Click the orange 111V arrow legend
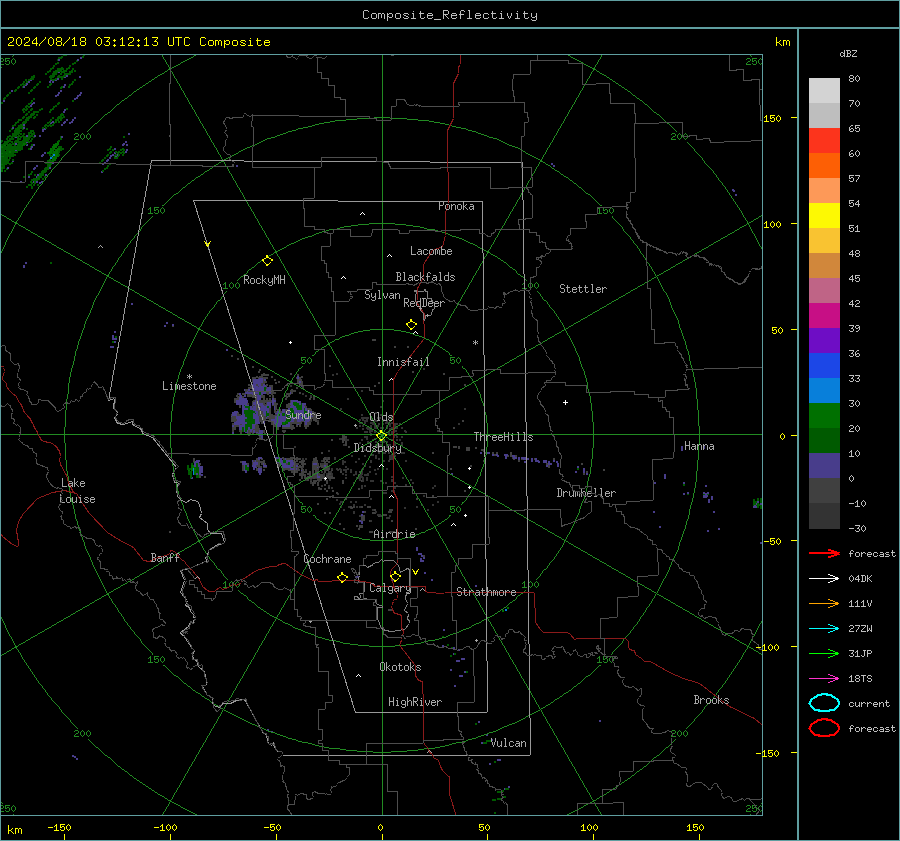This screenshot has height=841, width=900. click(x=824, y=603)
